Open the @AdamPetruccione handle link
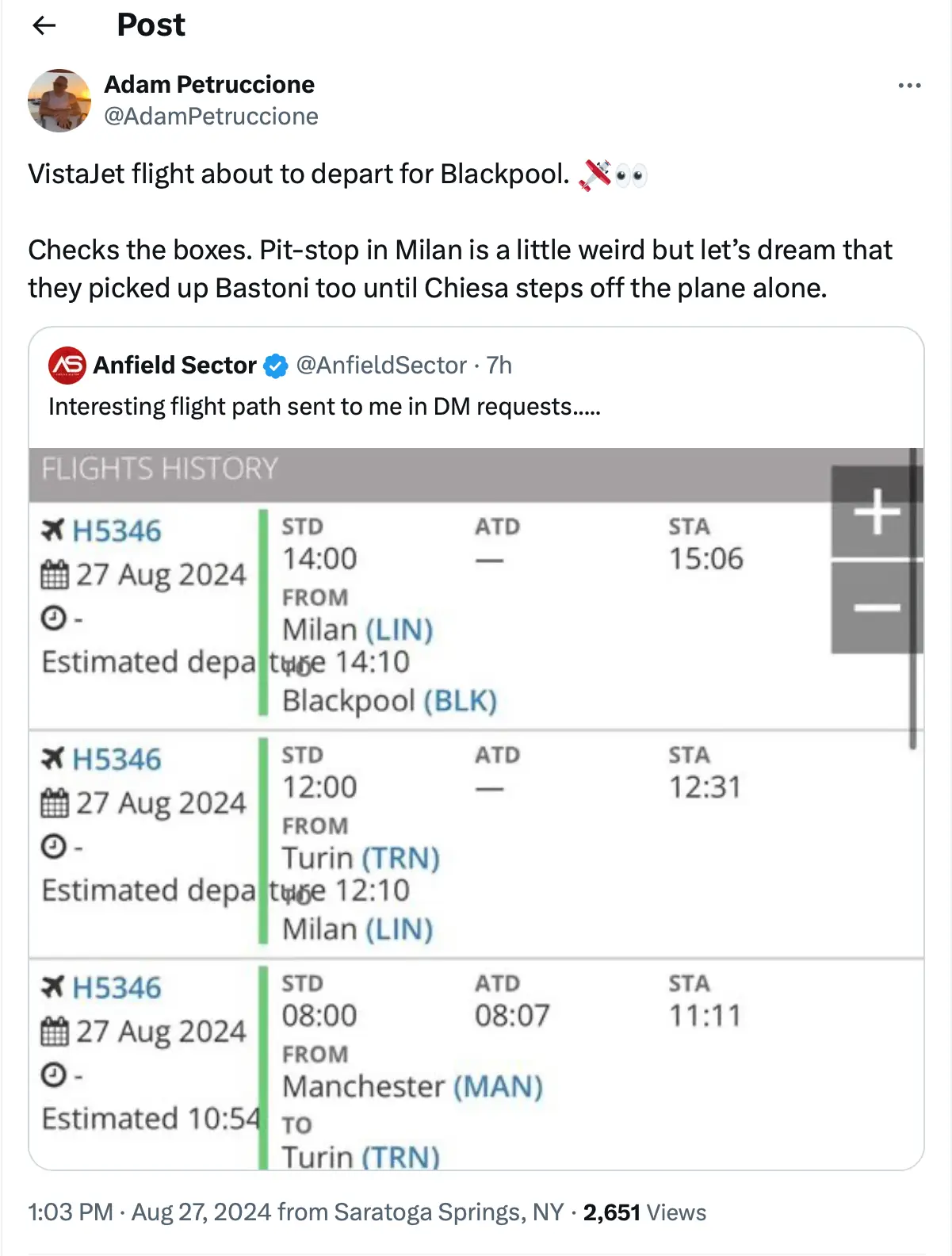This screenshot has height=1256, width=952. click(x=211, y=117)
